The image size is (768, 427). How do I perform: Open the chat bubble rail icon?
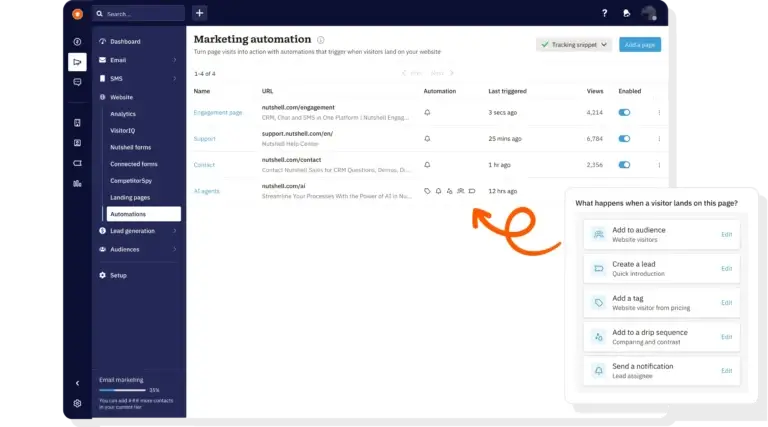point(77,82)
